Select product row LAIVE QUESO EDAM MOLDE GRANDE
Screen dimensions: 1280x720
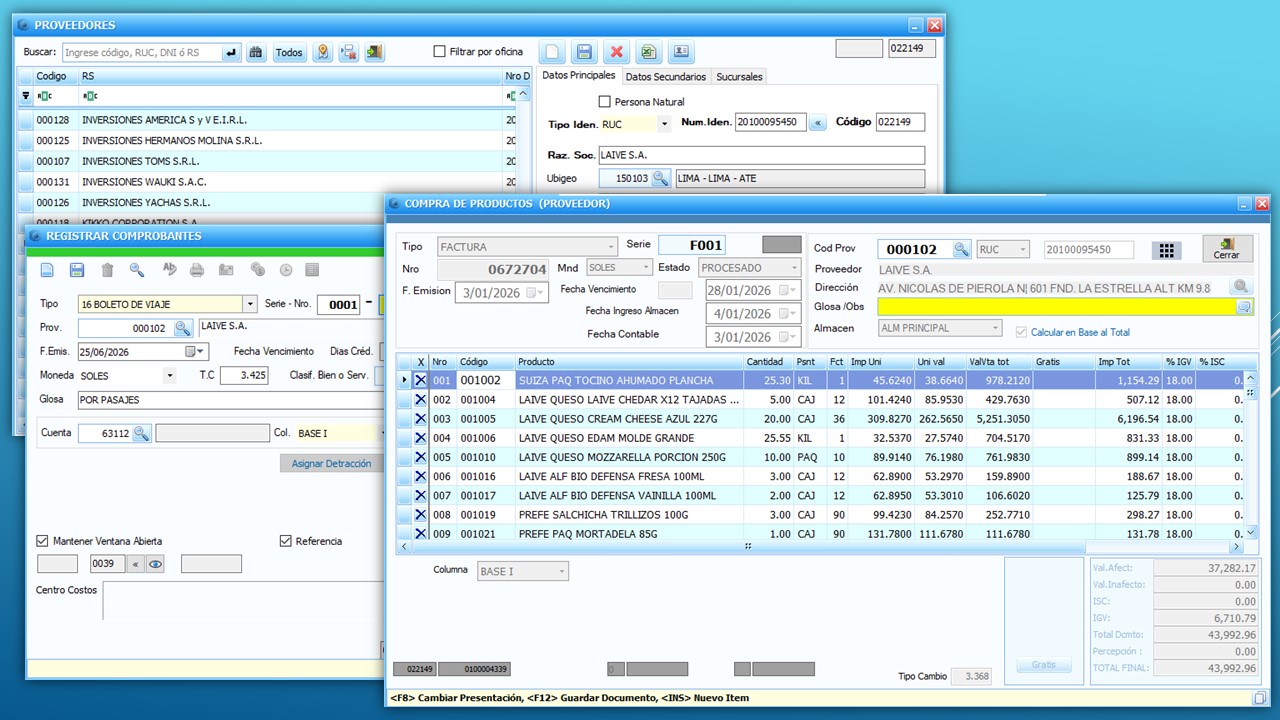pyautogui.click(x=821, y=438)
